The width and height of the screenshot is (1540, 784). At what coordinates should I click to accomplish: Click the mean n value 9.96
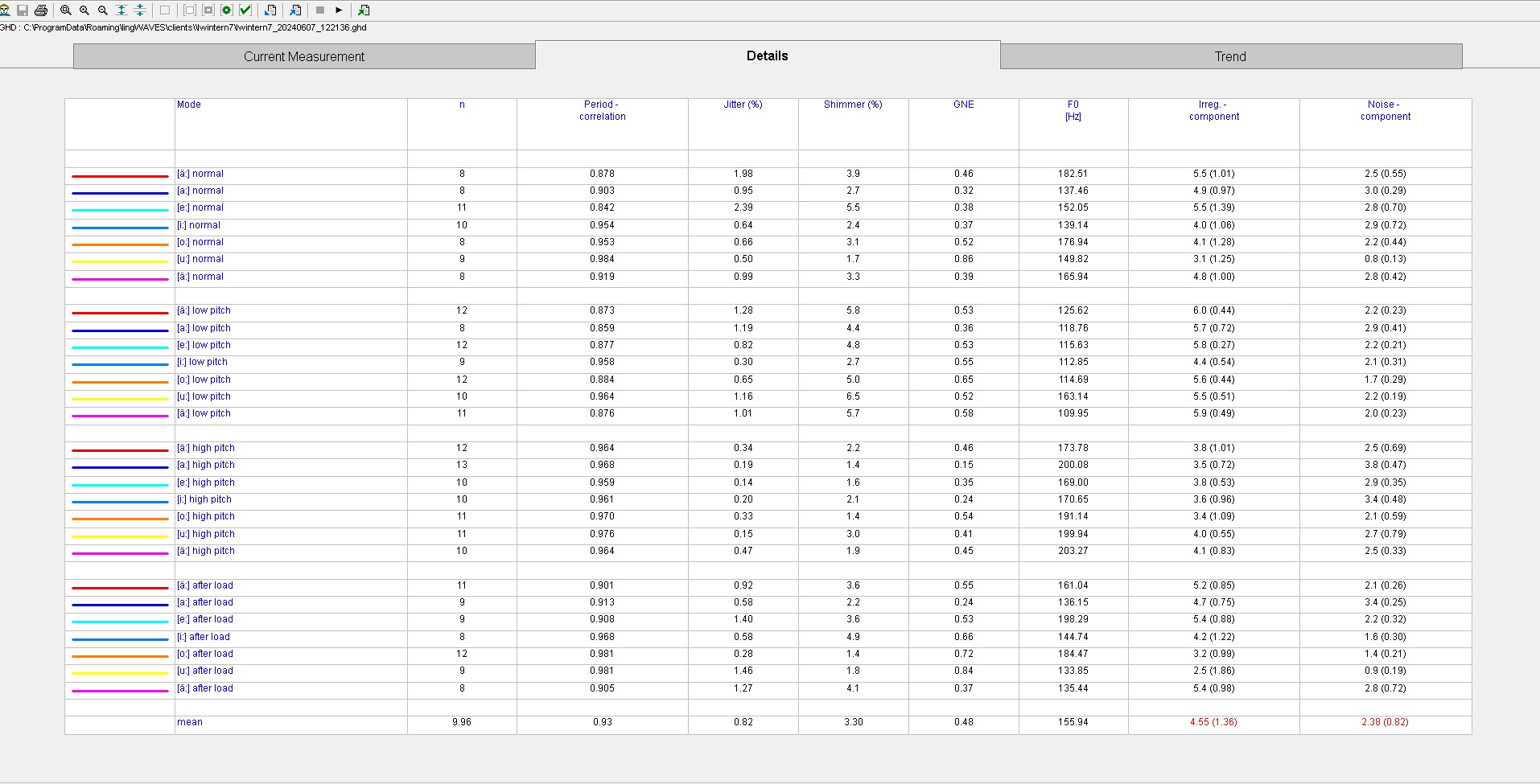coord(462,722)
